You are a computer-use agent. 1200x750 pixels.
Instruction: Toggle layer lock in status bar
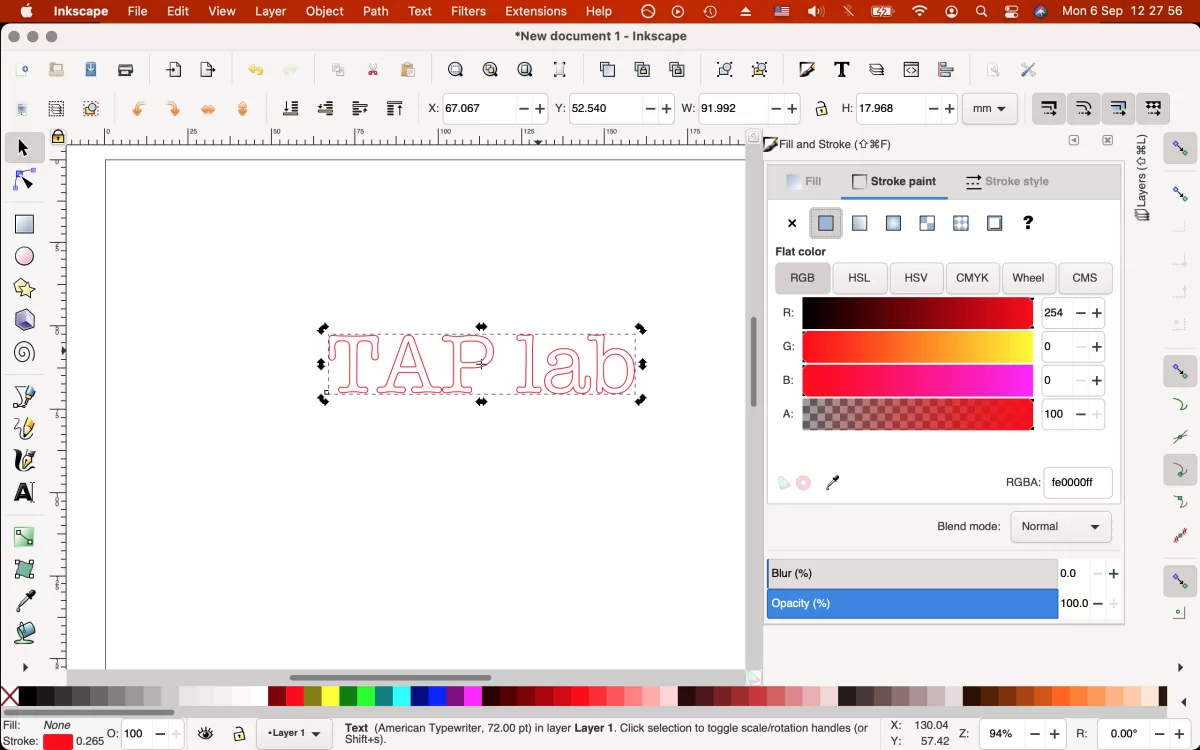pyautogui.click(x=239, y=734)
